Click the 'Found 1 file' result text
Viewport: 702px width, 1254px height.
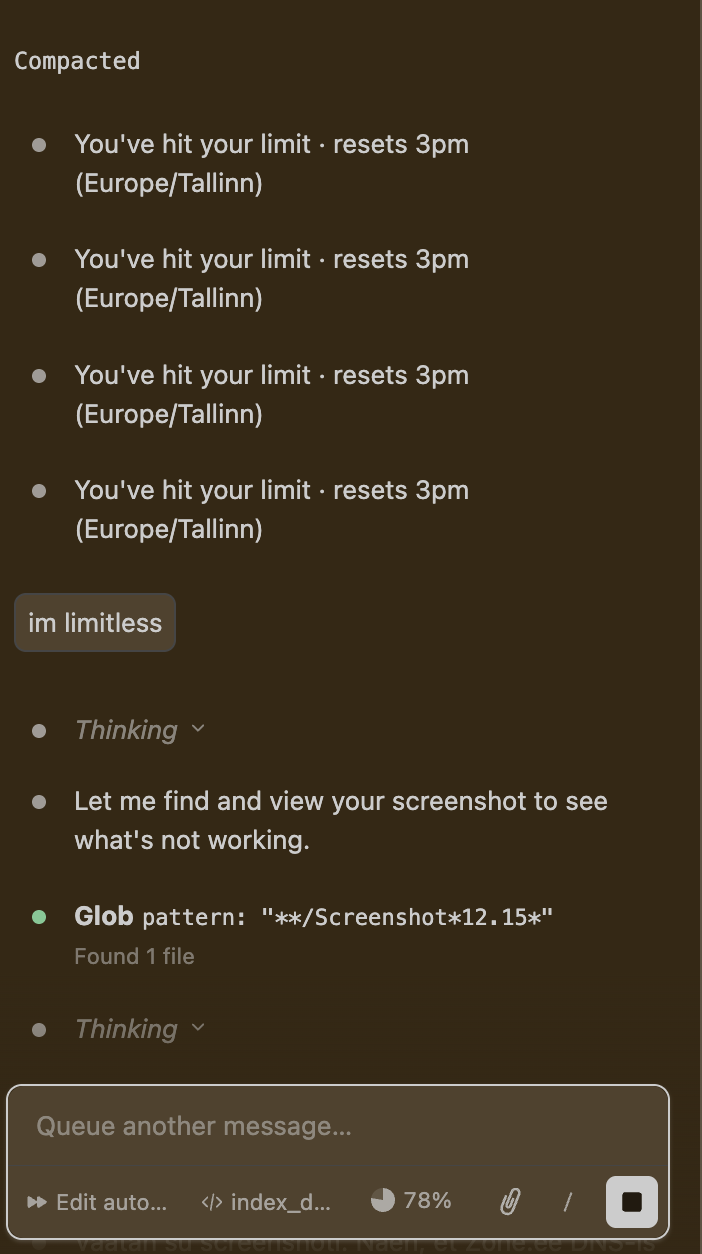coord(134,956)
